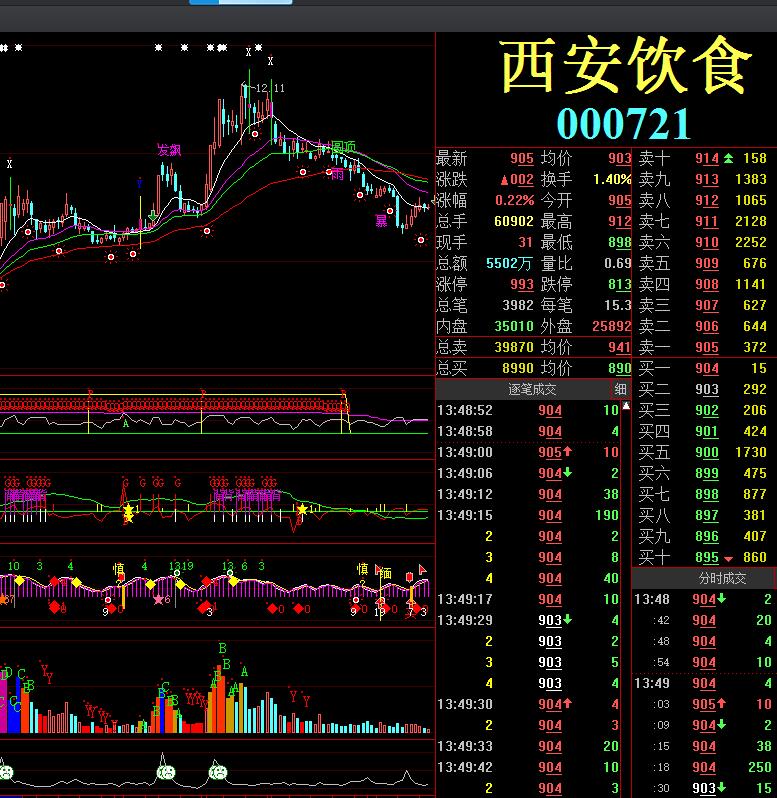Click the 12.11 high price label
Viewport: 777px width, 798px height.
[270, 88]
